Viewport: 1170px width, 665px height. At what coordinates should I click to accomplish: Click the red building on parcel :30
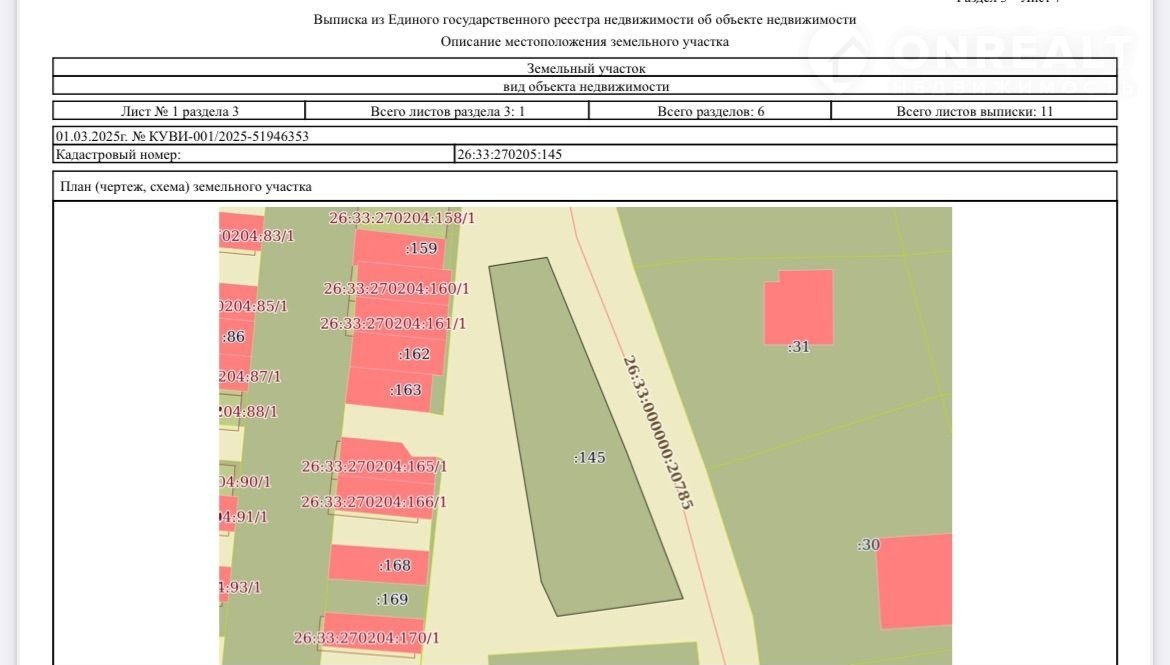(915, 581)
